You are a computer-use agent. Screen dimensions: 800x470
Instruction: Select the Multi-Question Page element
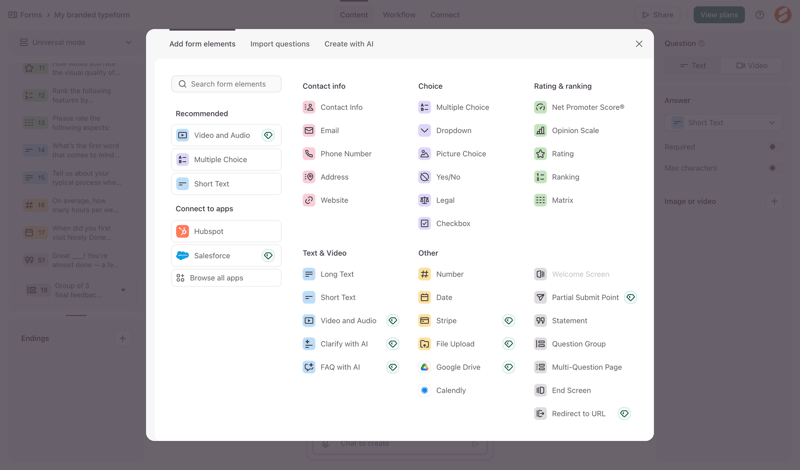point(578,367)
